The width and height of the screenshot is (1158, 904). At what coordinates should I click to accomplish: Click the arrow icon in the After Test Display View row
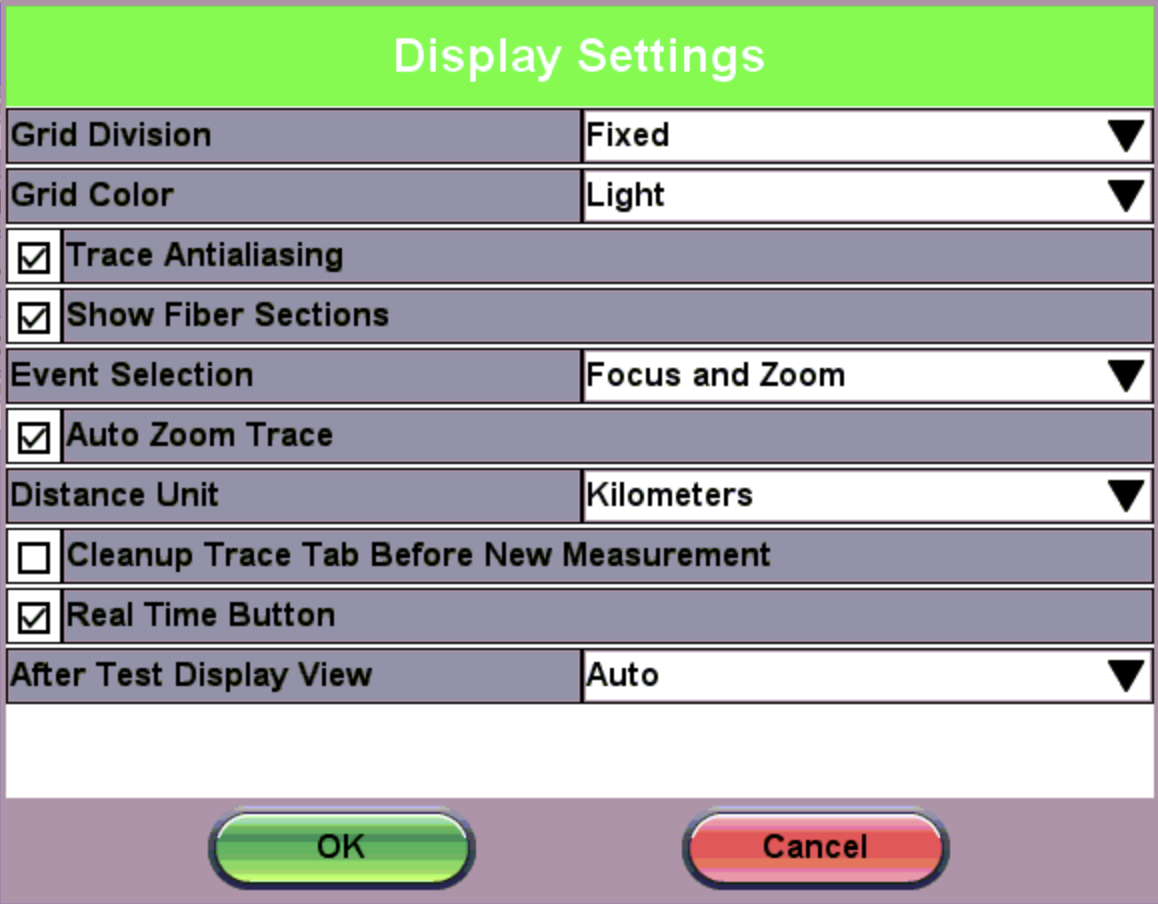[1126, 676]
